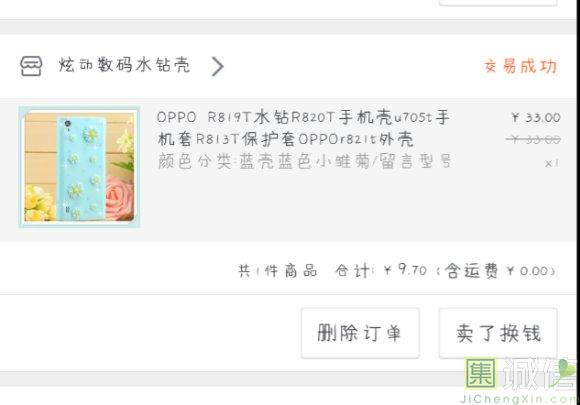Tap the 共1件商品 summary text
Image resolution: width=580 pixels, height=405 pixels.
tap(278, 271)
